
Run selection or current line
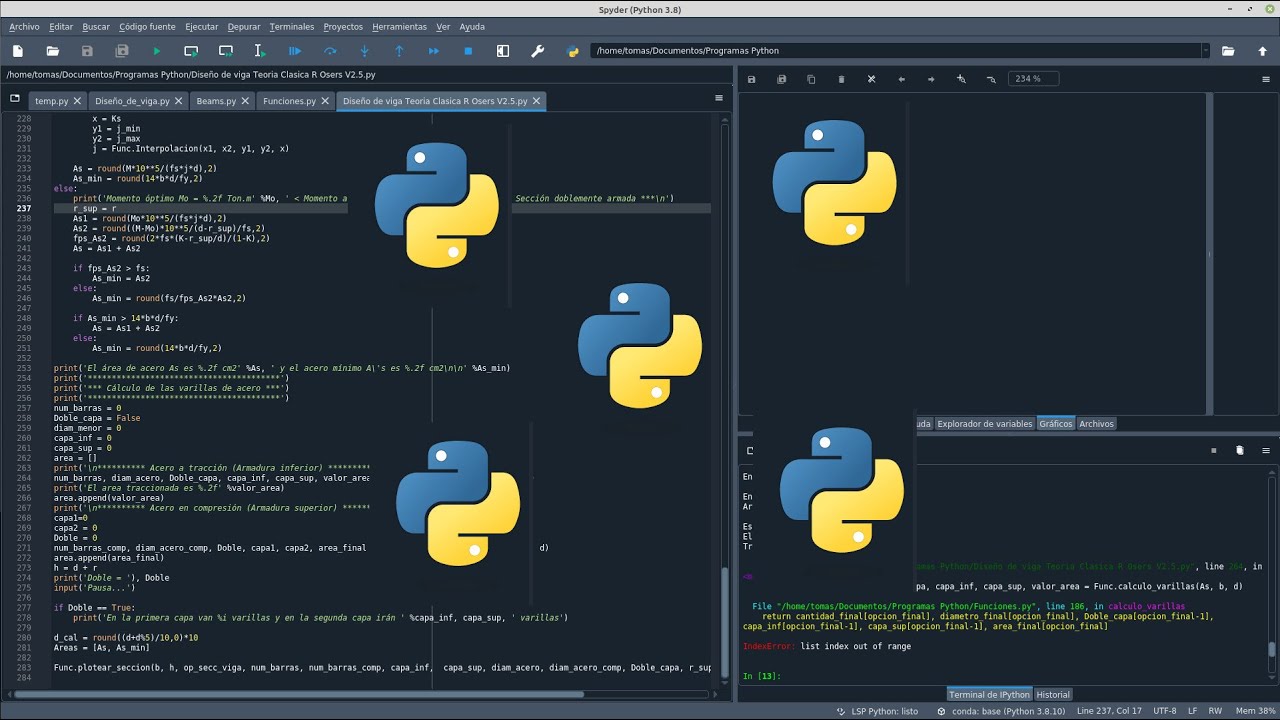(x=260, y=51)
